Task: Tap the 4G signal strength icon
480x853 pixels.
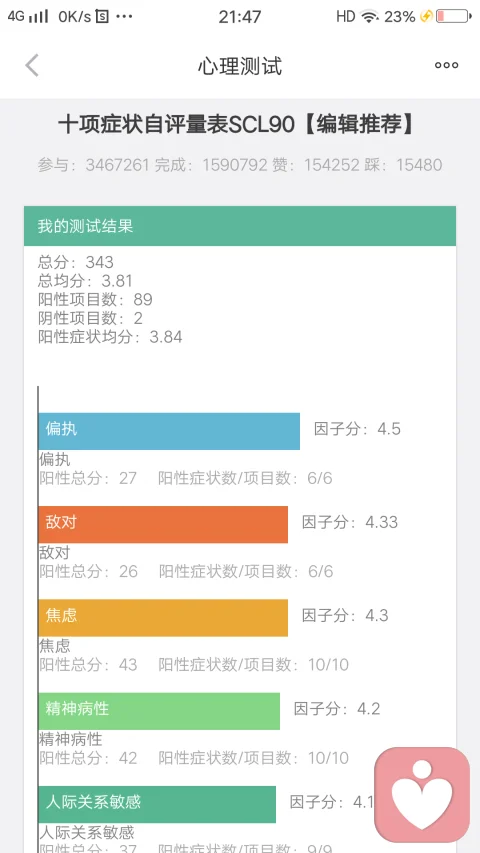Action: point(28,16)
